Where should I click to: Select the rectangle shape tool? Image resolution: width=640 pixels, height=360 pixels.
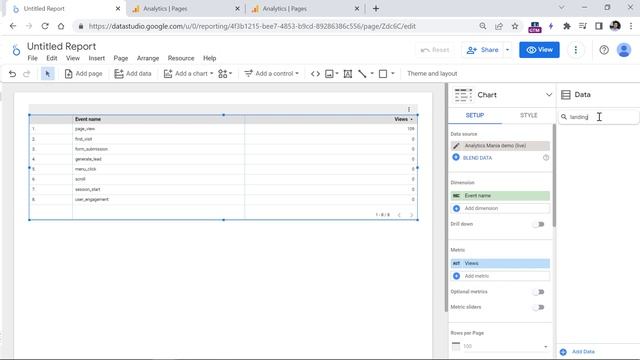click(x=383, y=74)
